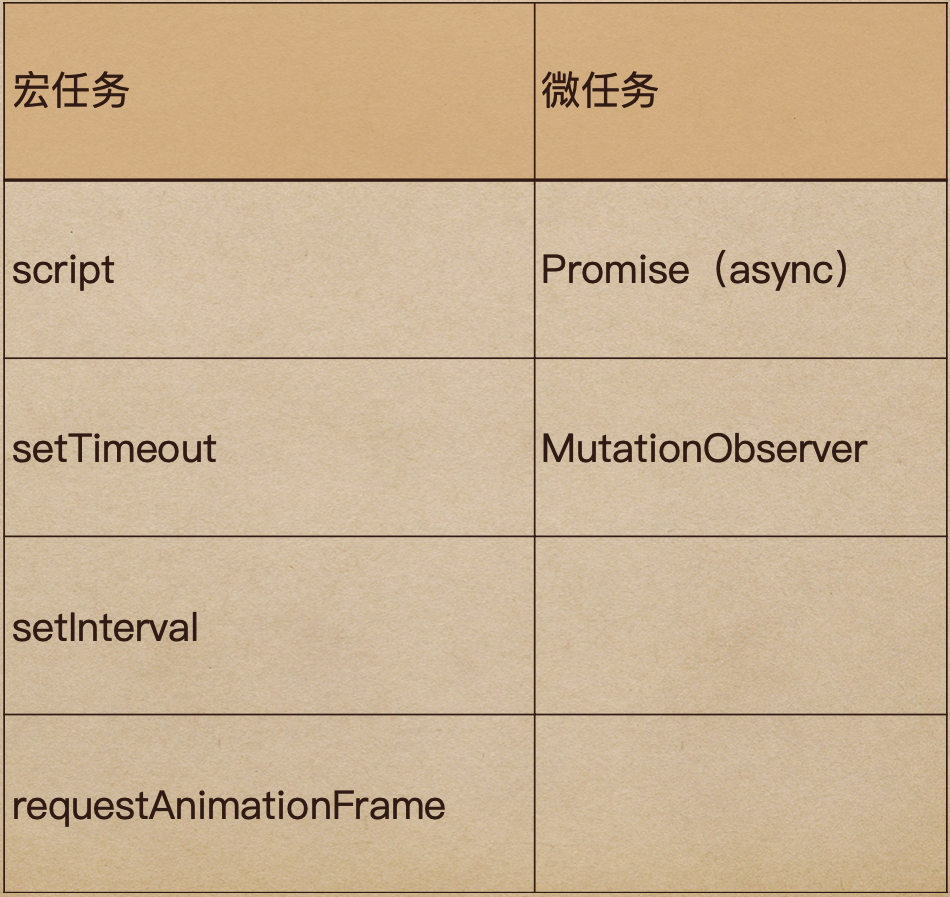Click the 任务 text in macro-task header

point(90,91)
